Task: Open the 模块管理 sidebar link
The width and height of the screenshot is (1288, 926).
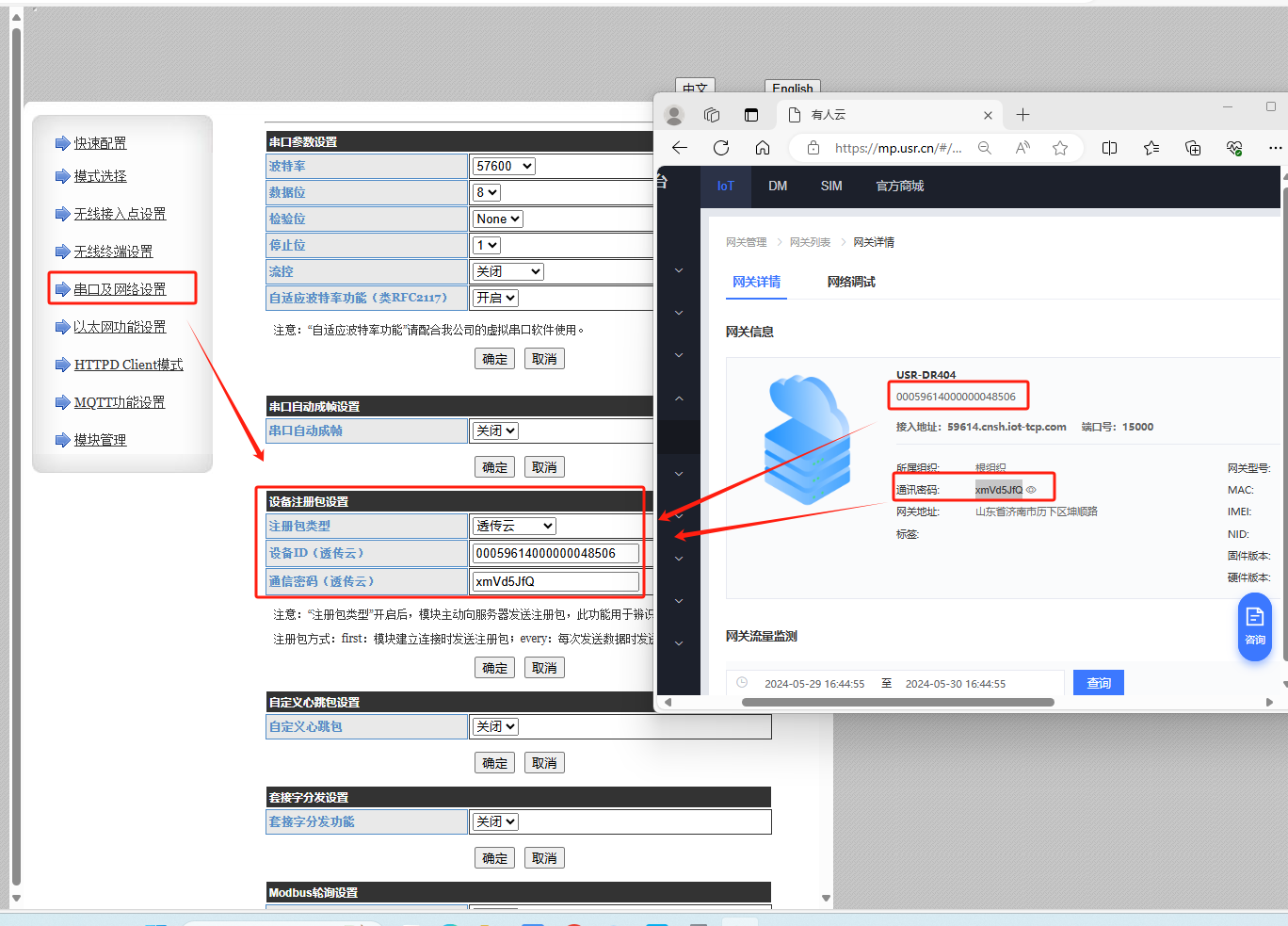Action: pos(100,440)
